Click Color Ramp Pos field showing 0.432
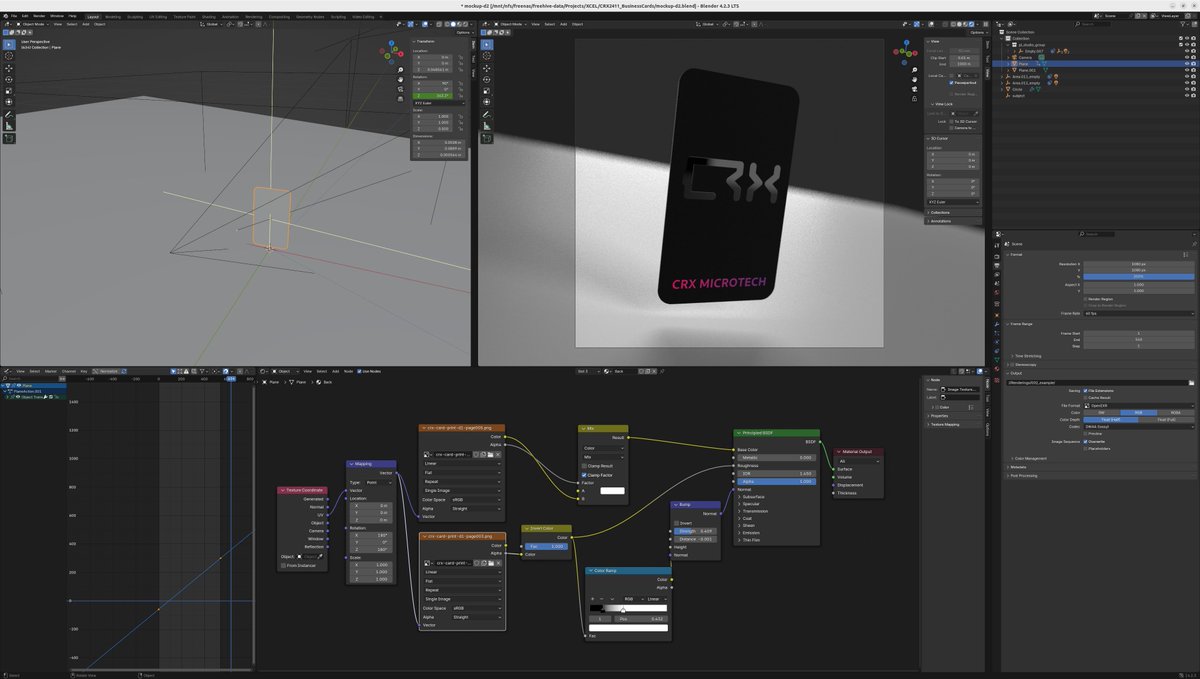Screen dimensions: 1200x679 tap(640, 618)
